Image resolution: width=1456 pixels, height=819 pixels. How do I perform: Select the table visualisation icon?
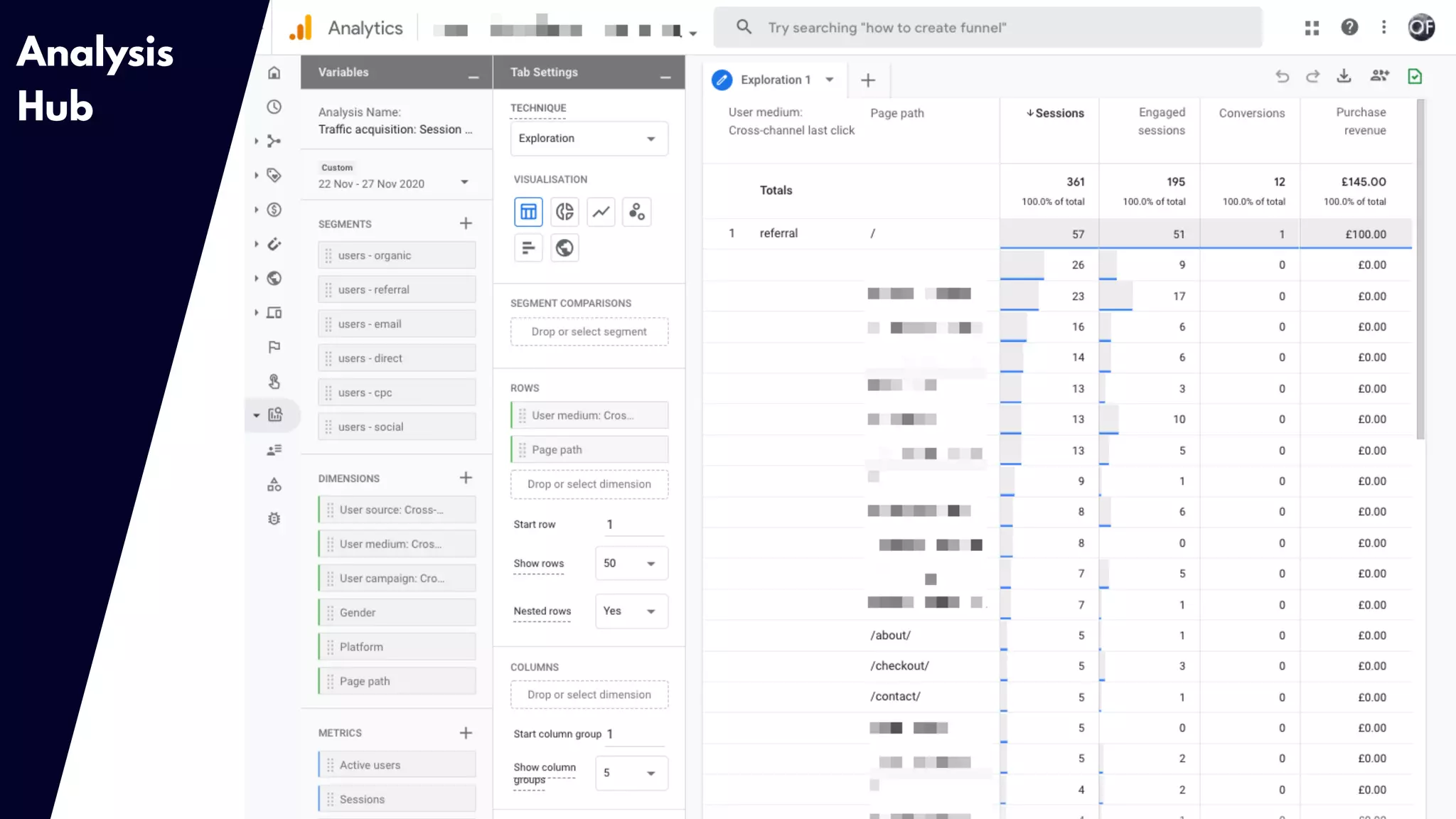tap(528, 212)
